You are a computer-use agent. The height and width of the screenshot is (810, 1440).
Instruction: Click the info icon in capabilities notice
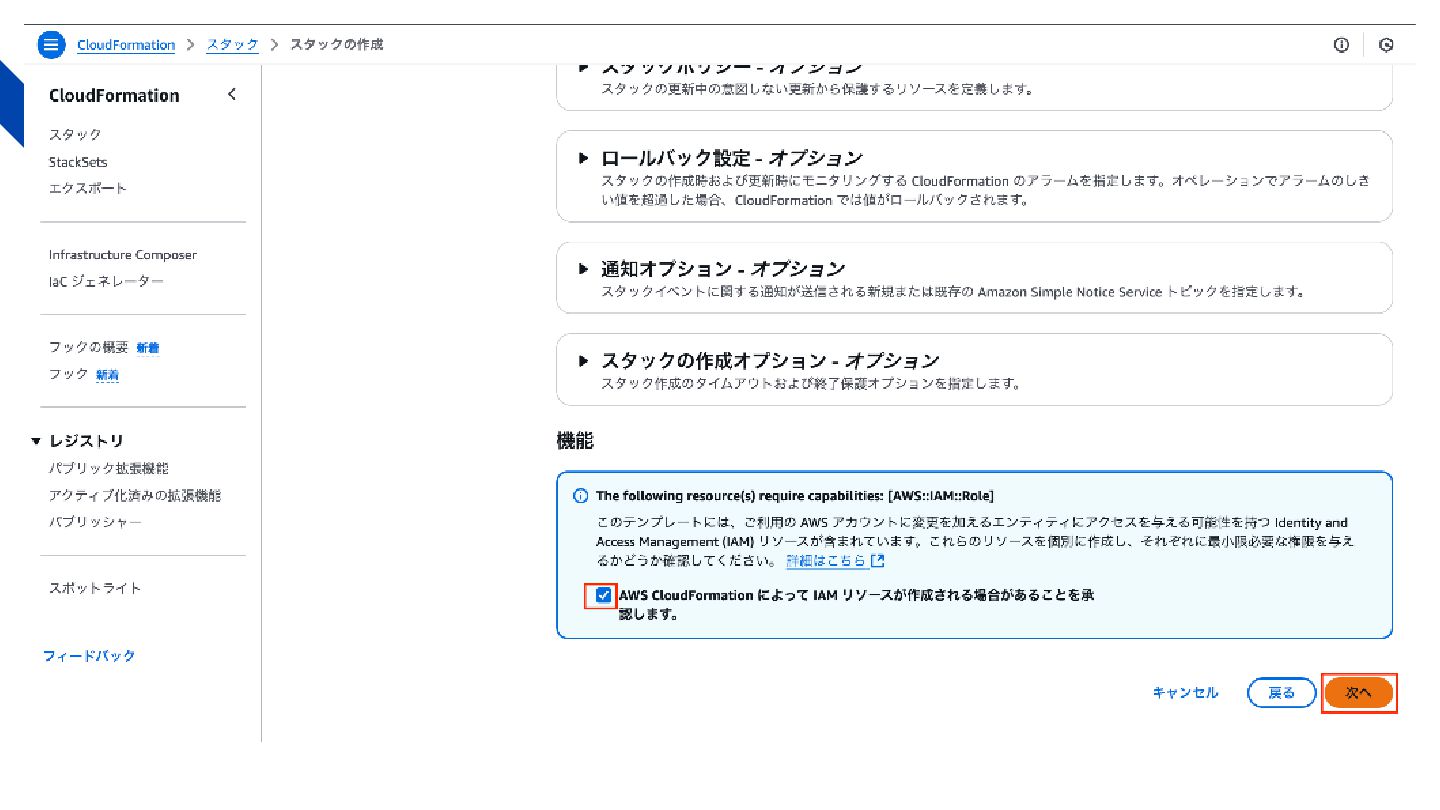tap(580, 496)
